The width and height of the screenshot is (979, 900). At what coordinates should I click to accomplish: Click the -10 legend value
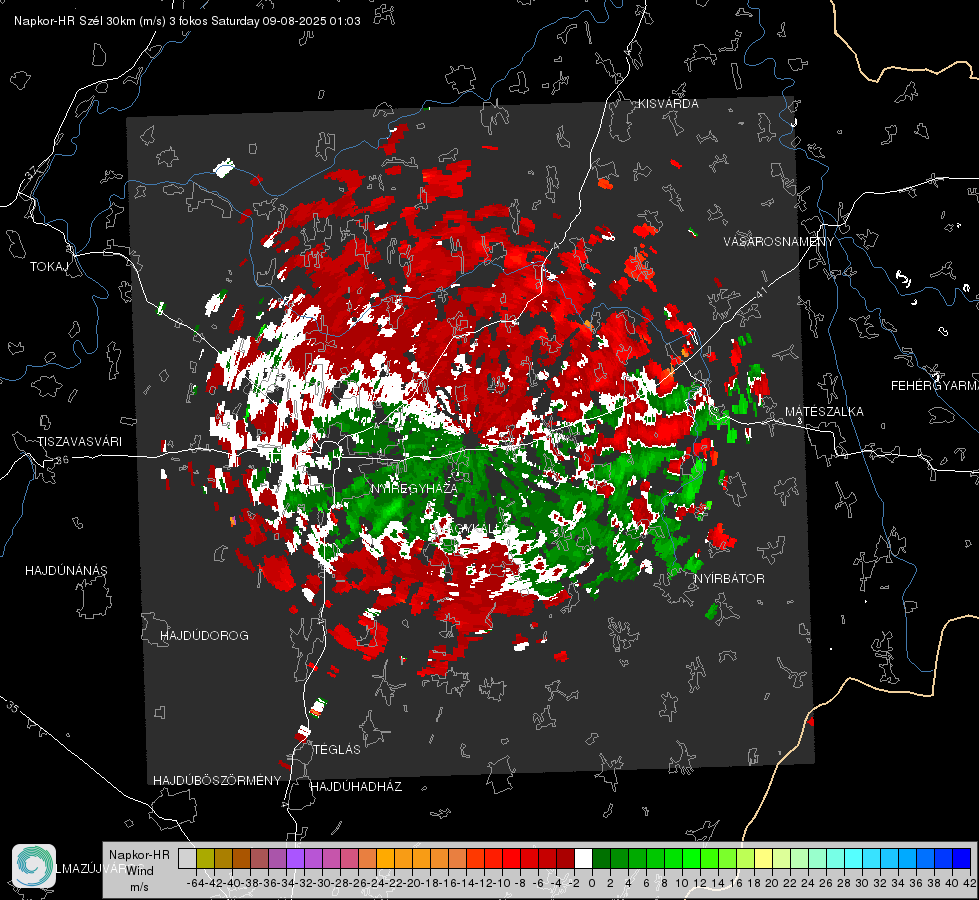click(x=501, y=883)
